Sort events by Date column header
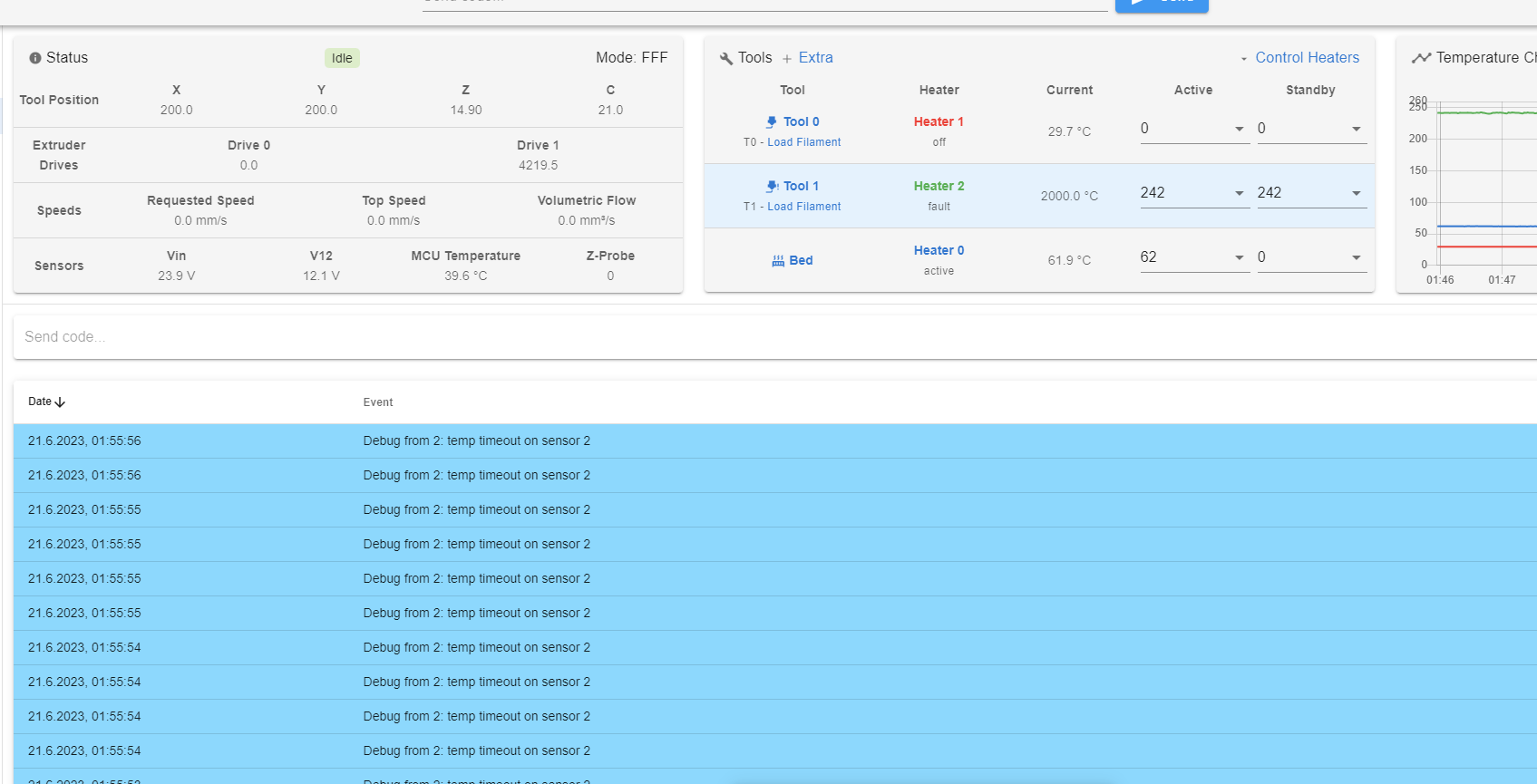This screenshot has height=784, width=1537. [46, 402]
